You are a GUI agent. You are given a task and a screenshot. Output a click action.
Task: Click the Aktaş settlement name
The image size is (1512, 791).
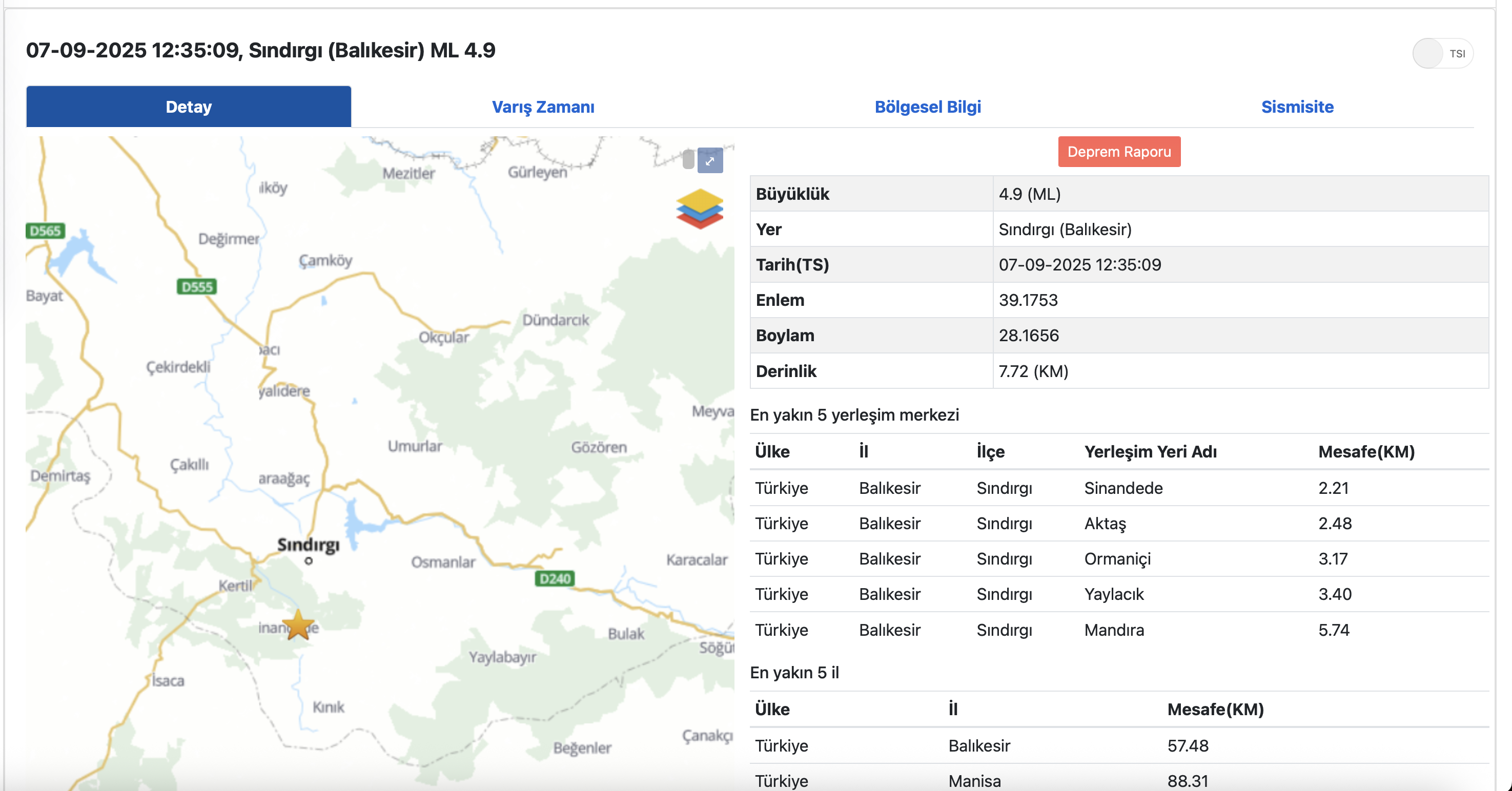coord(1105,524)
